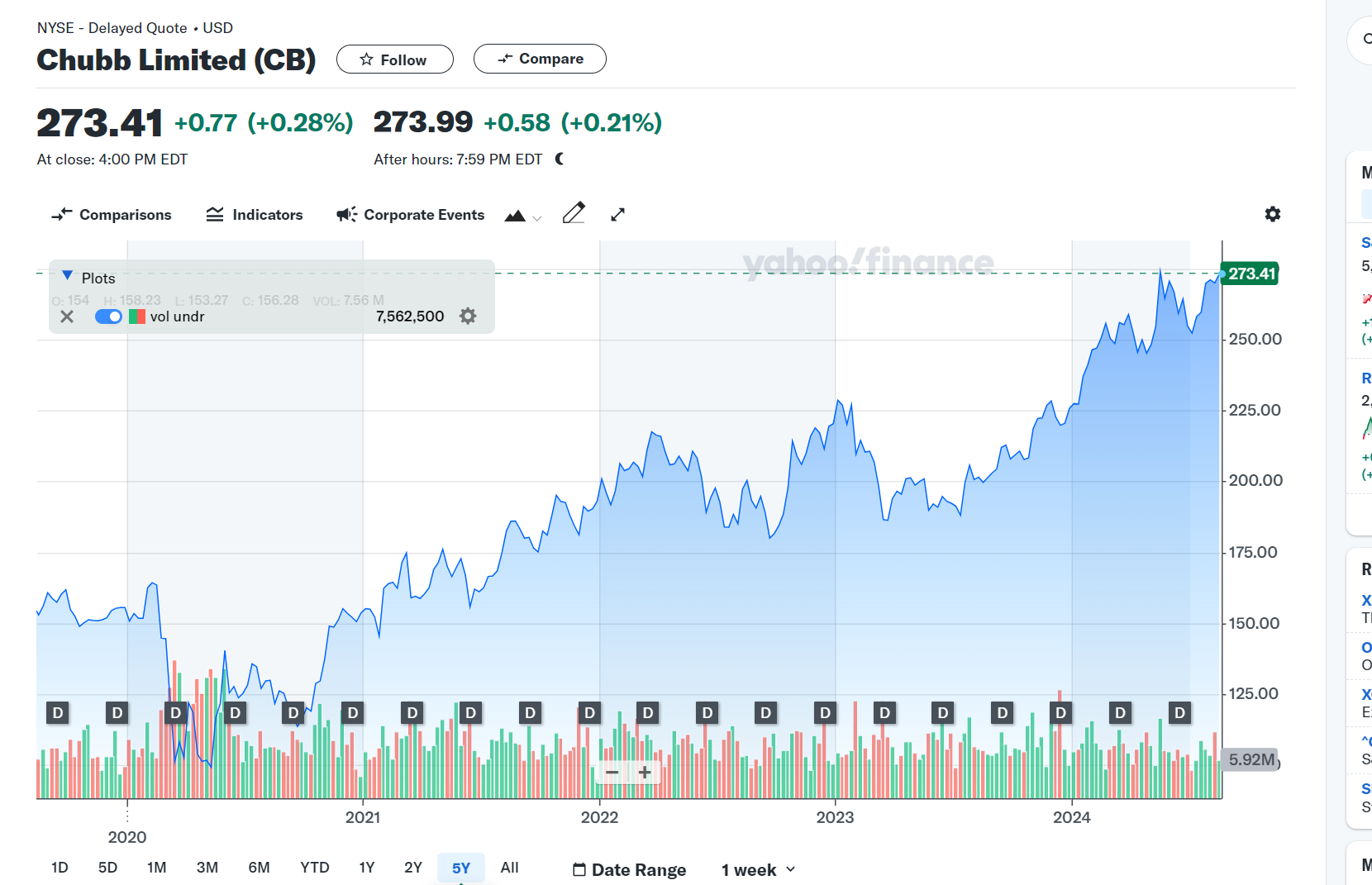This screenshot has width=1372, height=885.
Task: Select the 6M range
Action: coord(260,868)
